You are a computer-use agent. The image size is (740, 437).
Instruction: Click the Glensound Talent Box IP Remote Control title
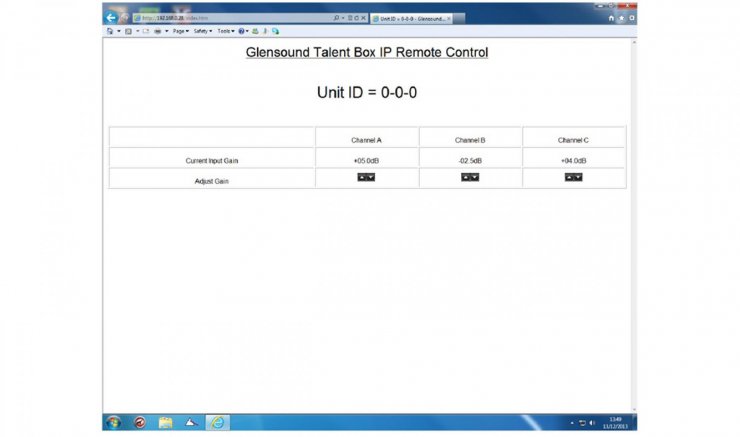click(x=367, y=52)
